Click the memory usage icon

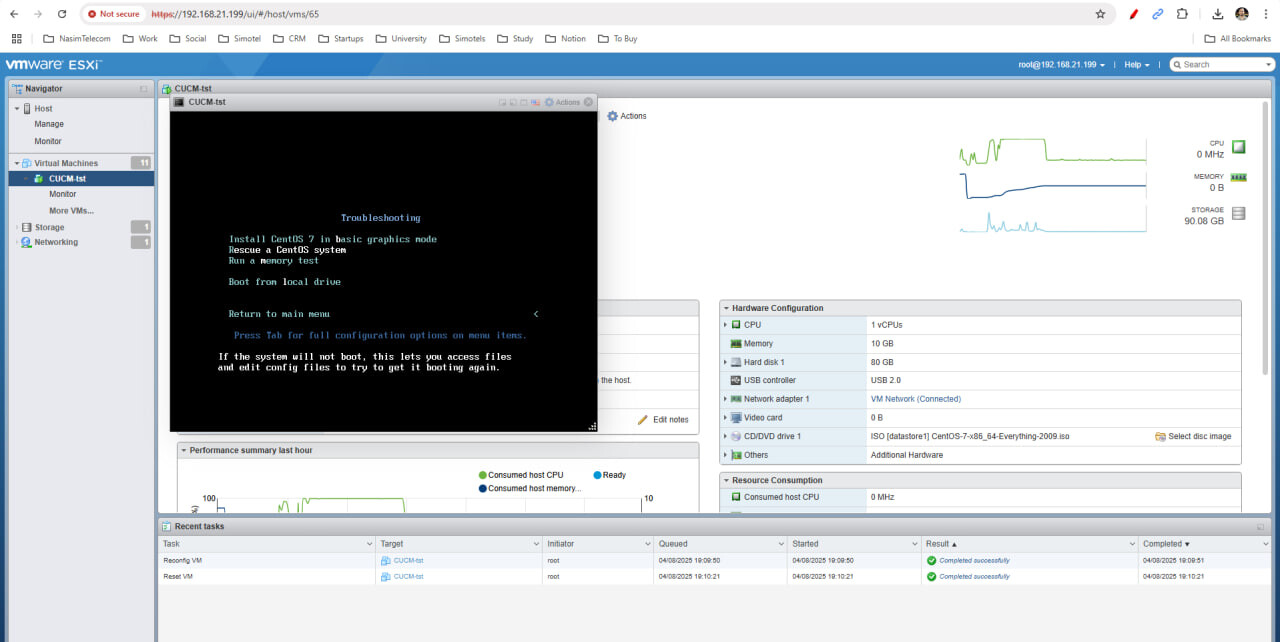tap(1239, 177)
